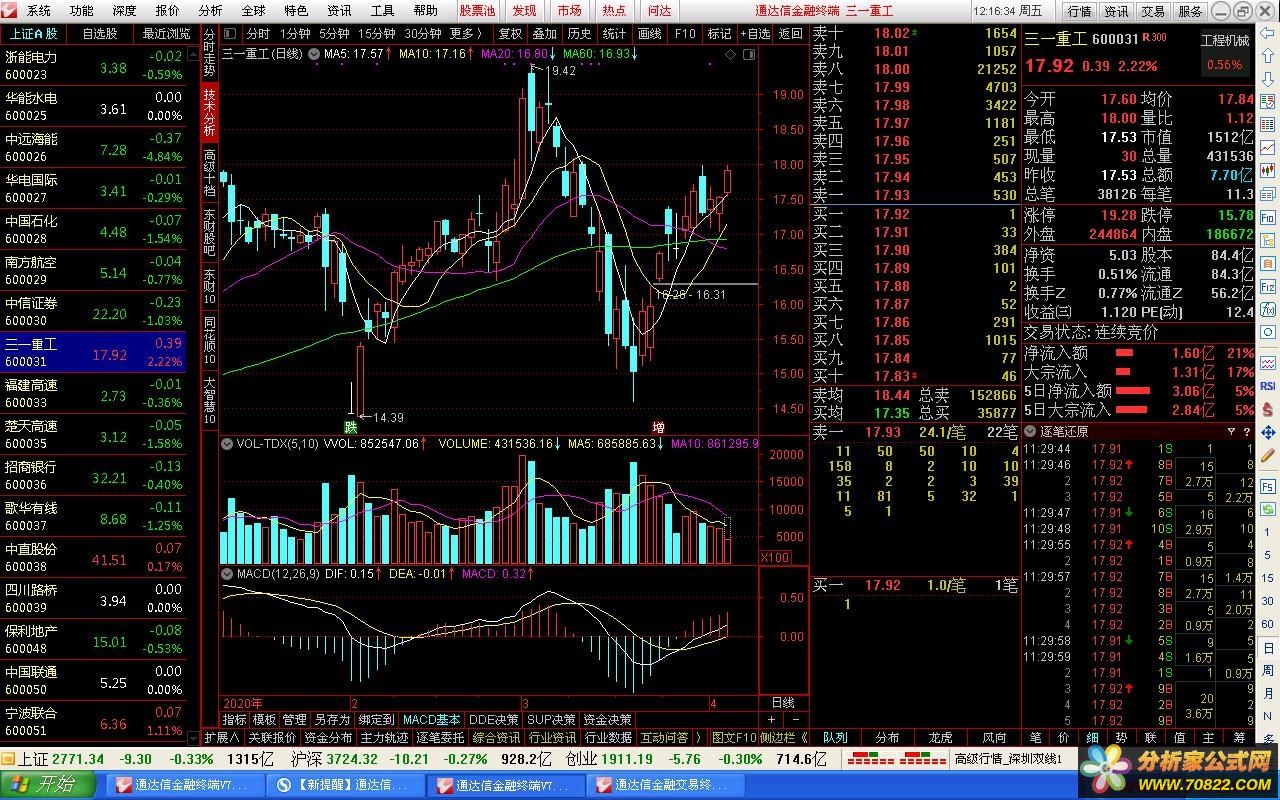1280x800 pixels.
Task: Click the up arrow icon in right toolbar
Action: click(1267, 55)
